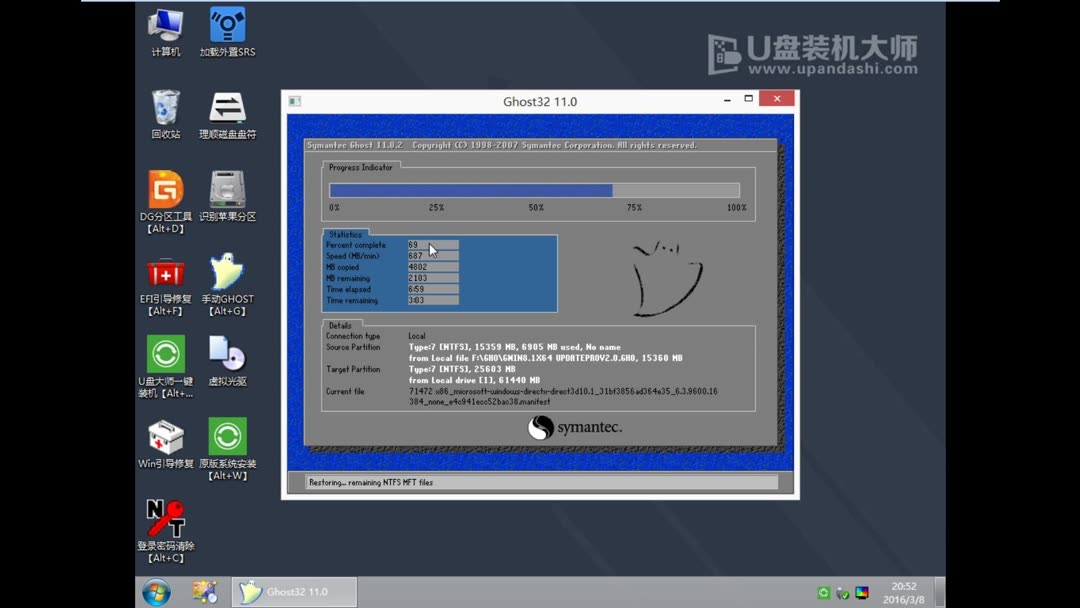Open the EFI引导修复 boot repair tool
Image resolution: width=1080 pixels, height=608 pixels.
(x=165, y=272)
